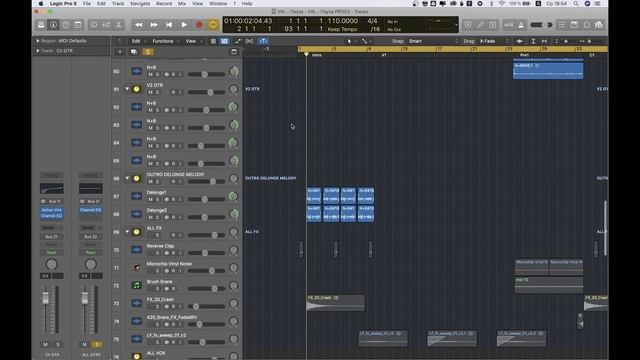Screen dimensions: 640x360
Task: Click the Fast Forward transport button
Action: tap(154, 25)
